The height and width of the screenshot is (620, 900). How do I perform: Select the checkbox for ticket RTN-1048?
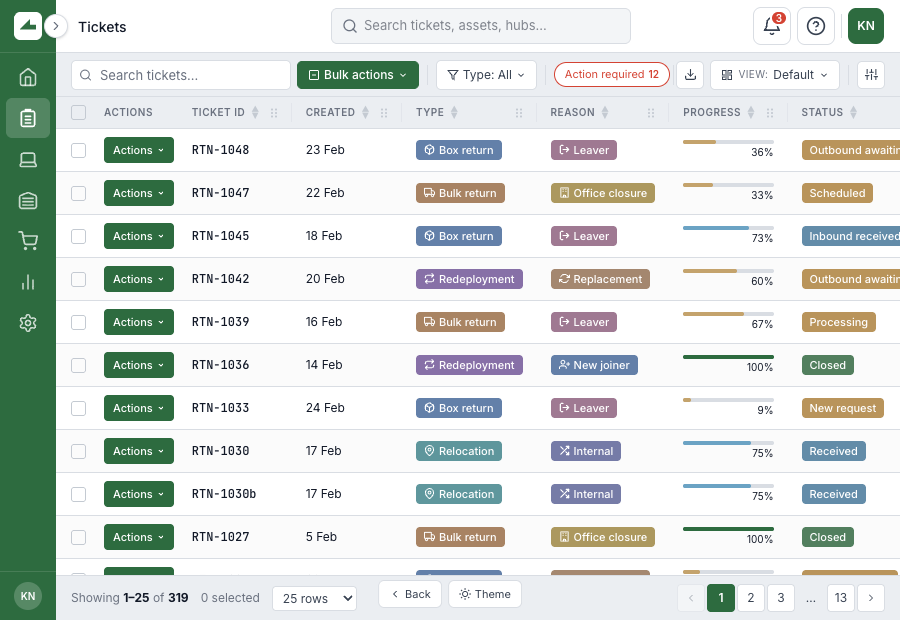[x=78, y=150]
